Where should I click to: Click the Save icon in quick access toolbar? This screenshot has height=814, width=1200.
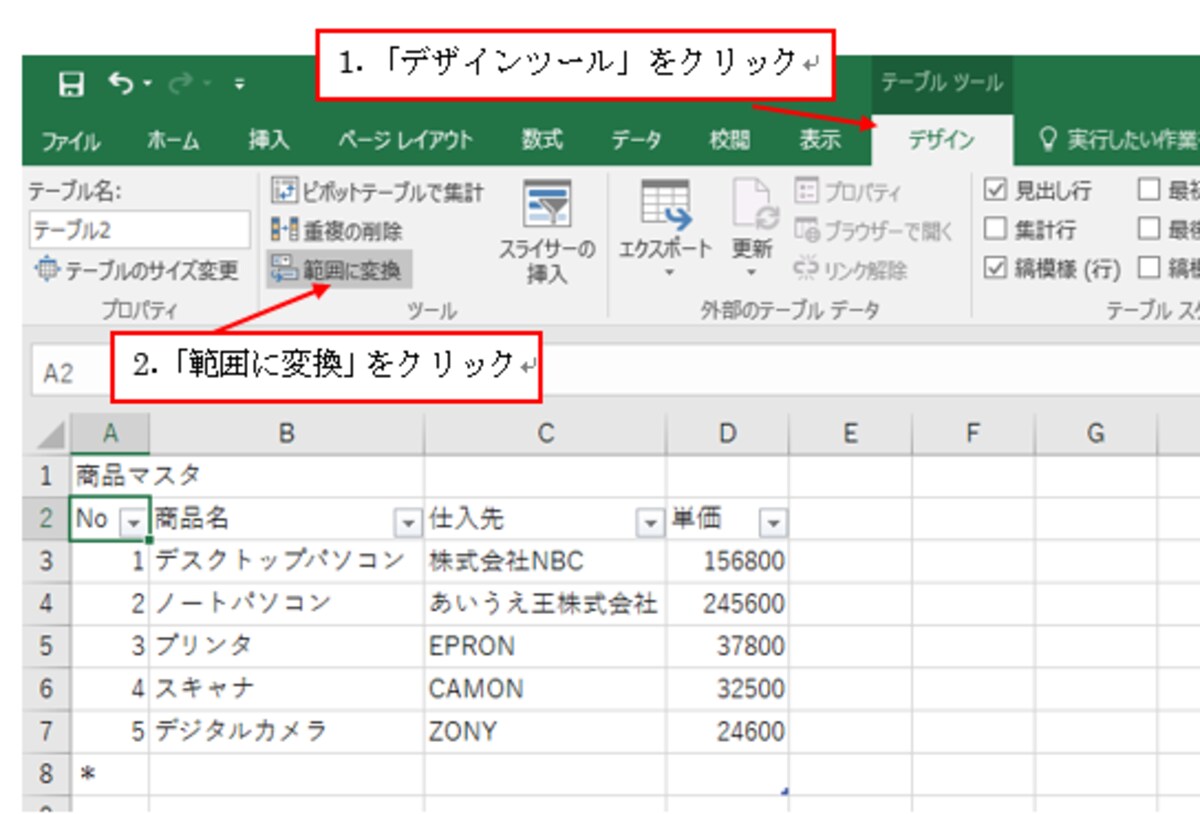tap(71, 85)
